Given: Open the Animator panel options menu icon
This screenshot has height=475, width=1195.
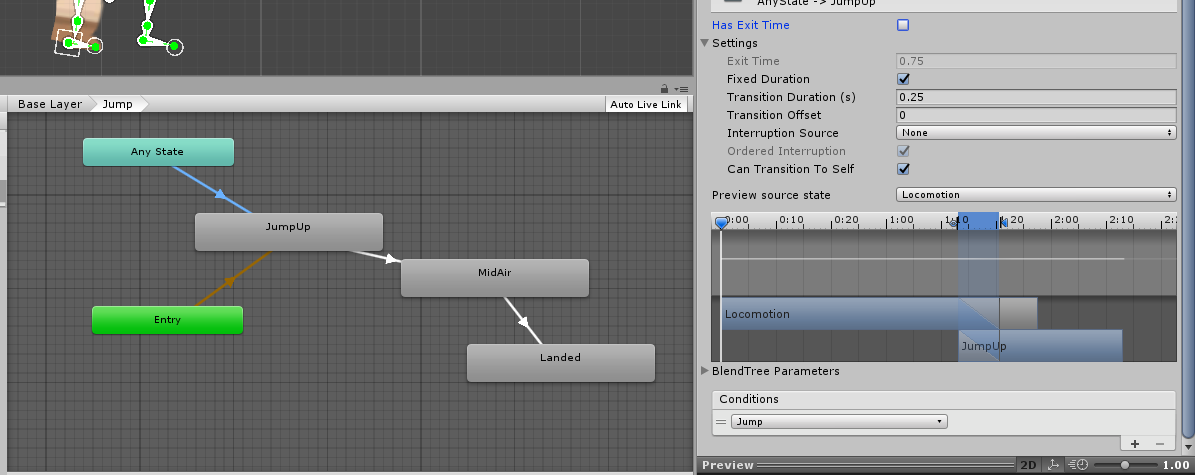Looking at the screenshot, I should pyautogui.click(x=681, y=89).
